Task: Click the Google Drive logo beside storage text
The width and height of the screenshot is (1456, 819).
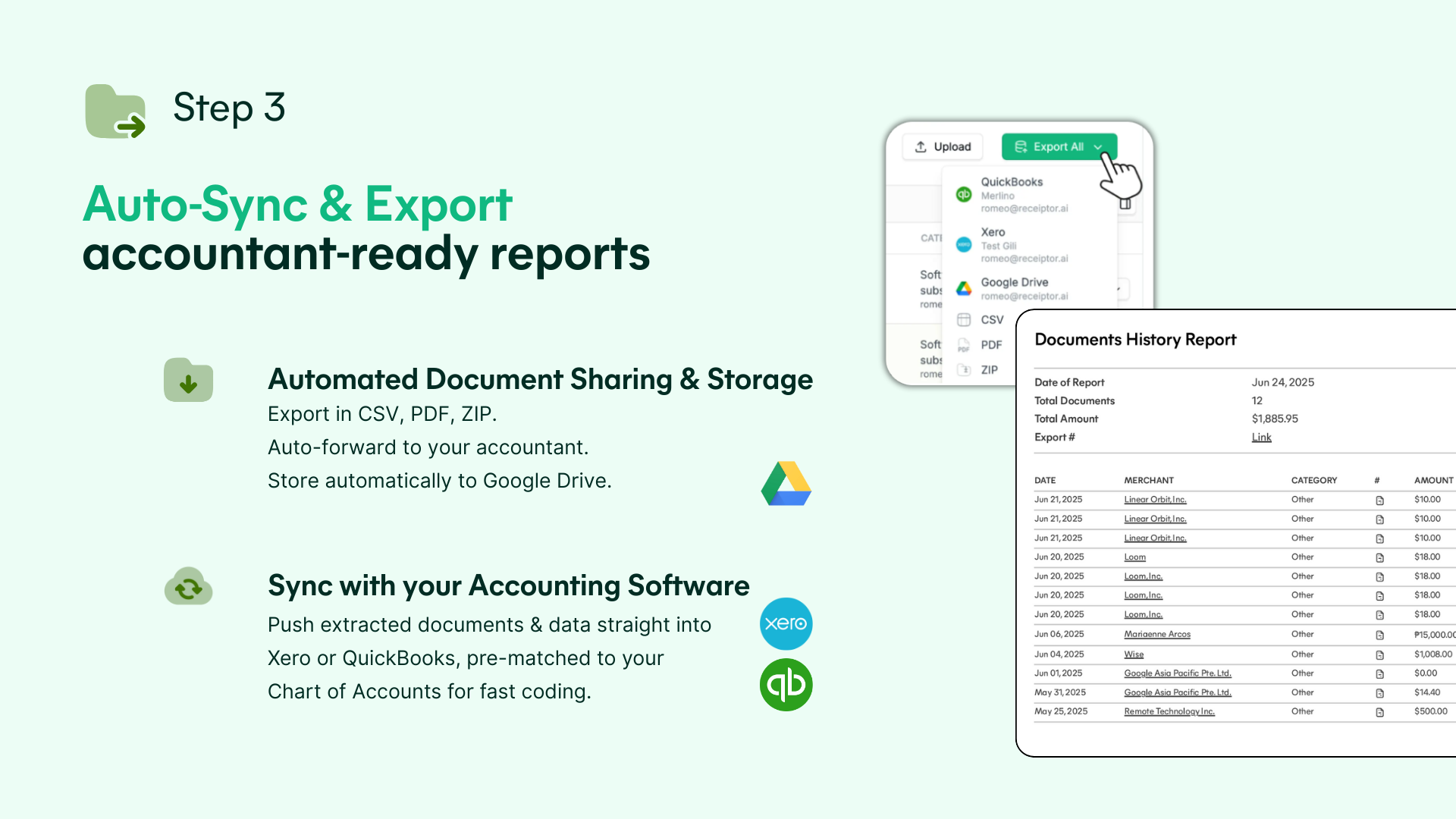Action: tap(786, 484)
